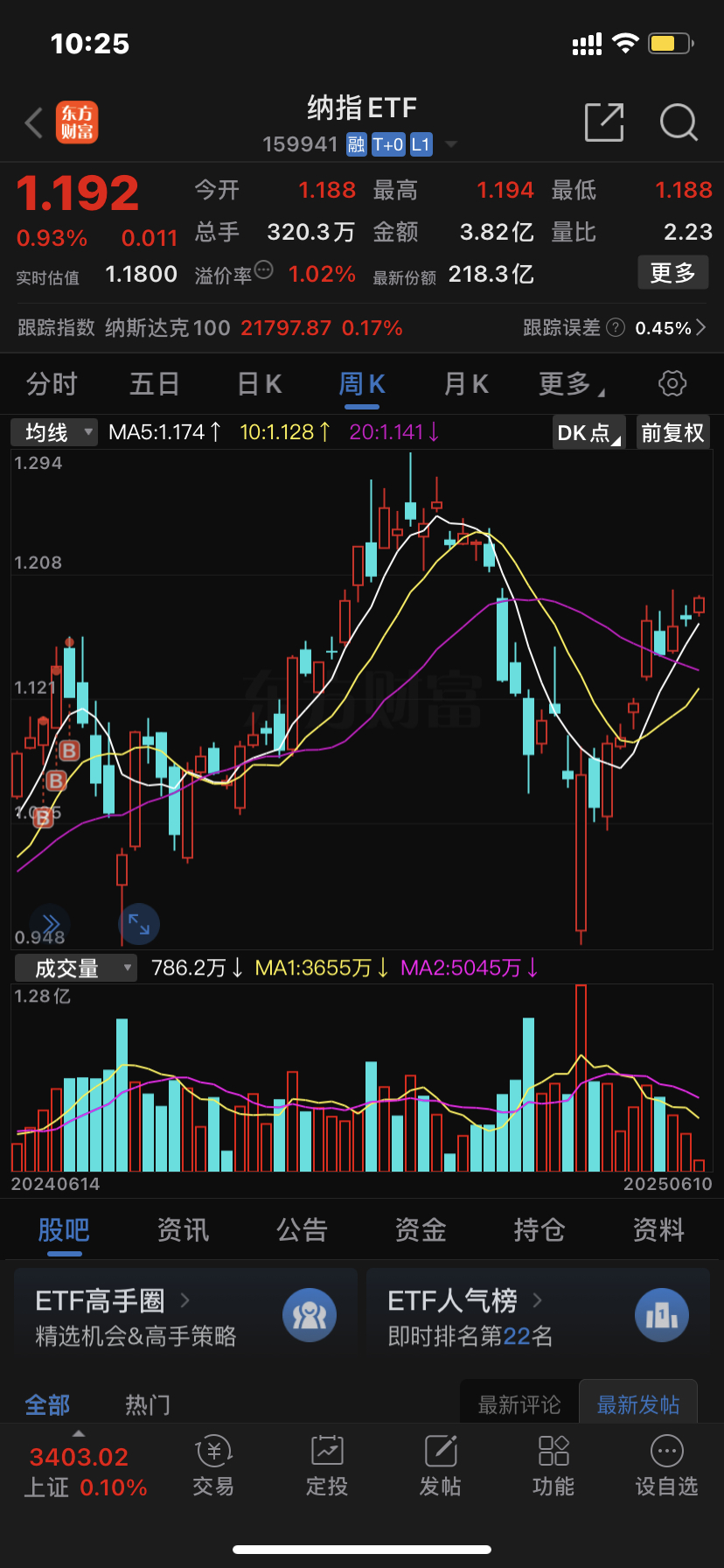Image resolution: width=724 pixels, height=1568 pixels.
Task: Switch to 持仓 tab
Action: pyautogui.click(x=540, y=1230)
